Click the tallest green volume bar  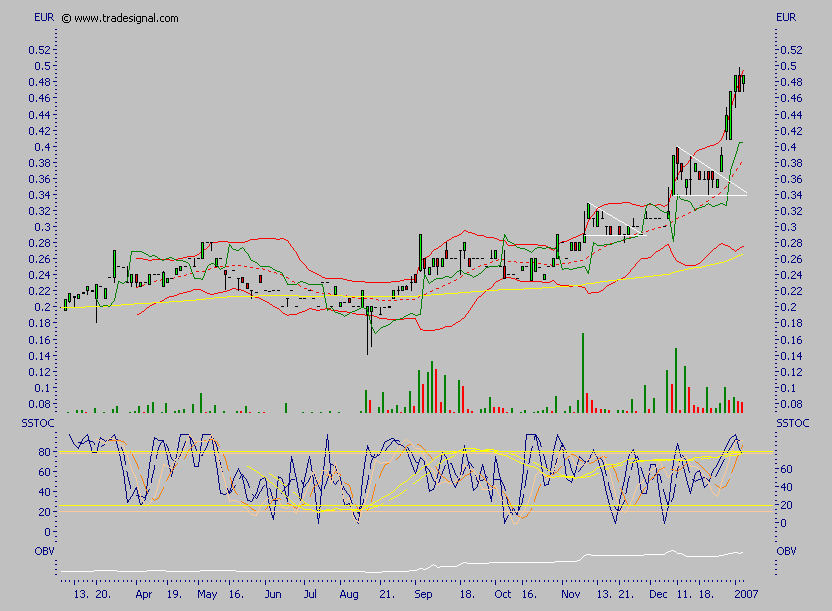[583, 370]
